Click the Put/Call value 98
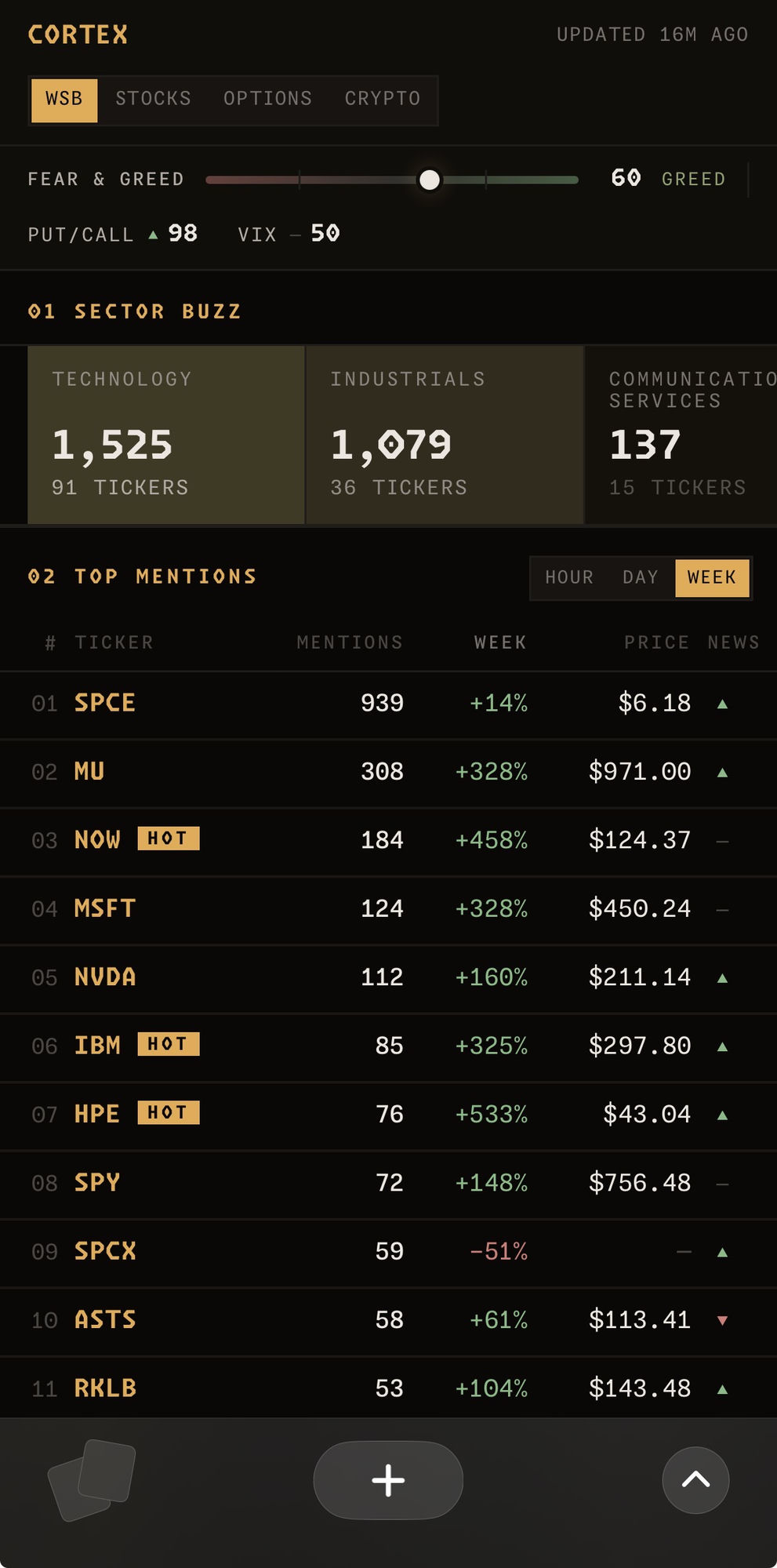The width and height of the screenshot is (777, 1568). 183,233
